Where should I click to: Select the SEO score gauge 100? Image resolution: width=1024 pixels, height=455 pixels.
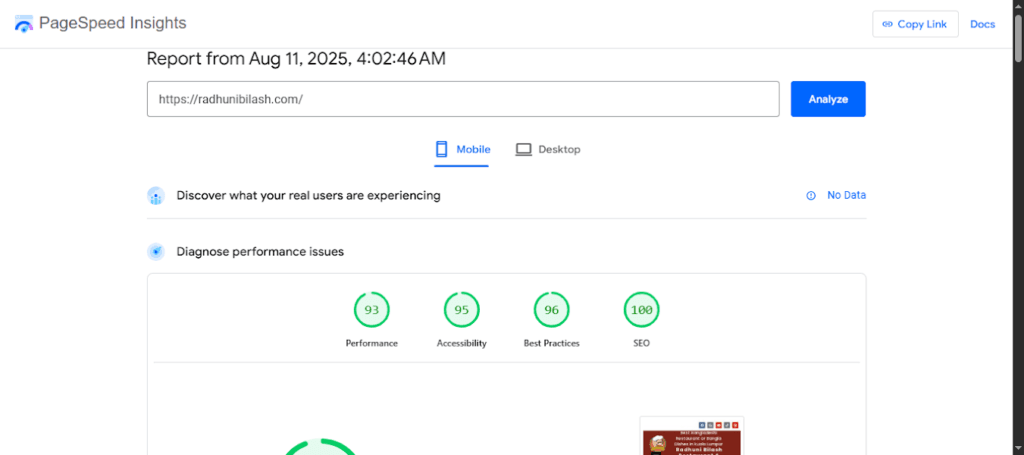641,310
